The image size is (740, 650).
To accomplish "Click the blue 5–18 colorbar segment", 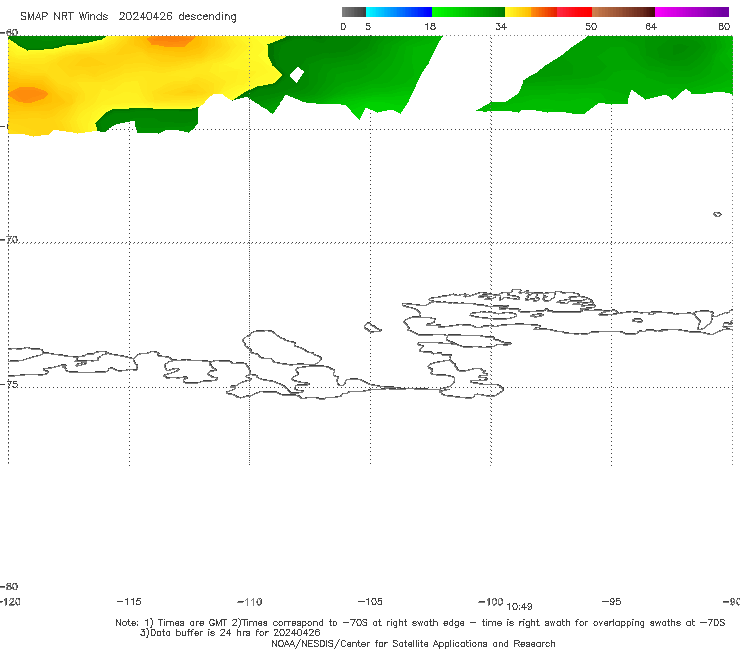I will (x=399, y=12).
